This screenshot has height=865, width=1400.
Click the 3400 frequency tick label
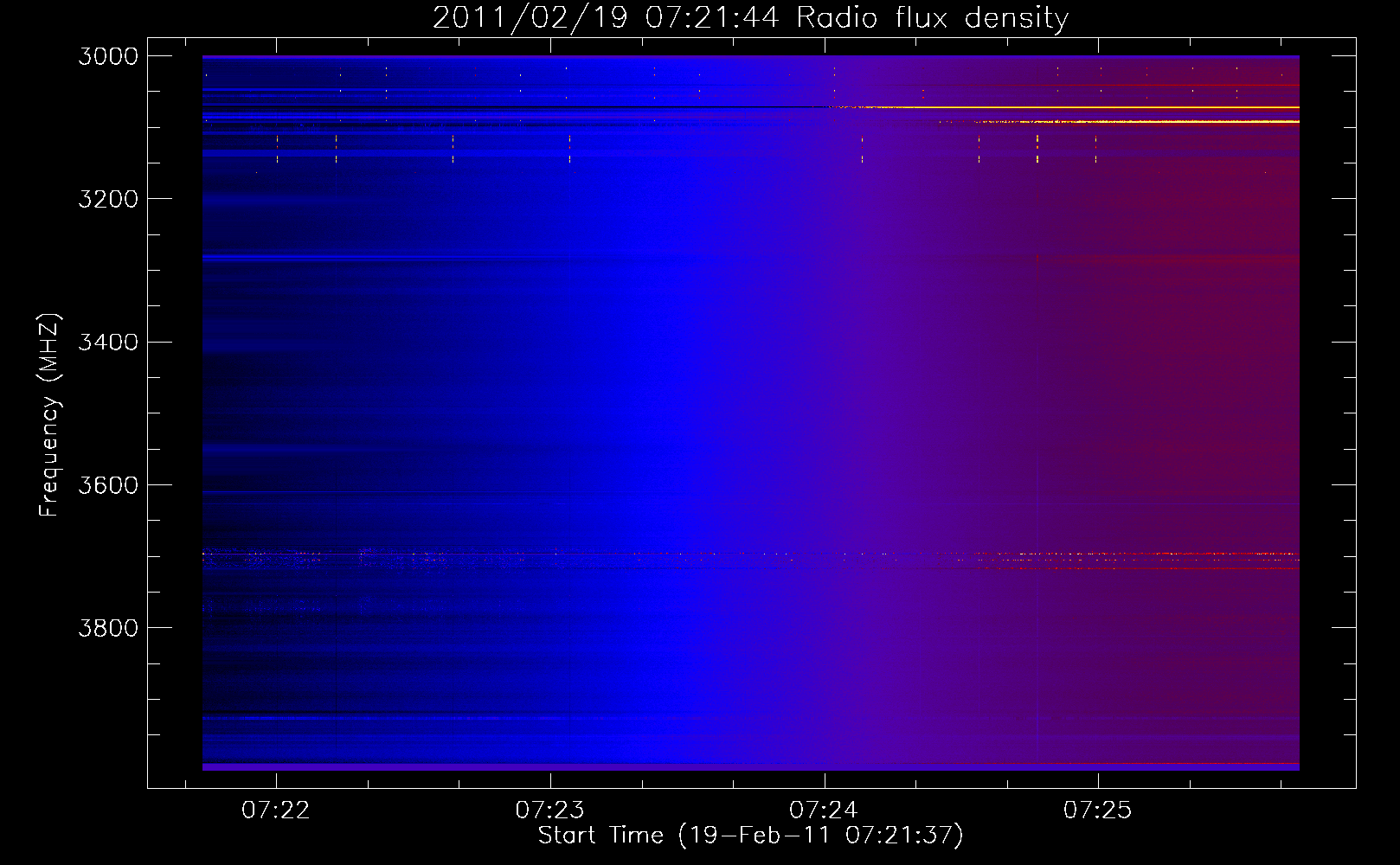click(x=108, y=342)
